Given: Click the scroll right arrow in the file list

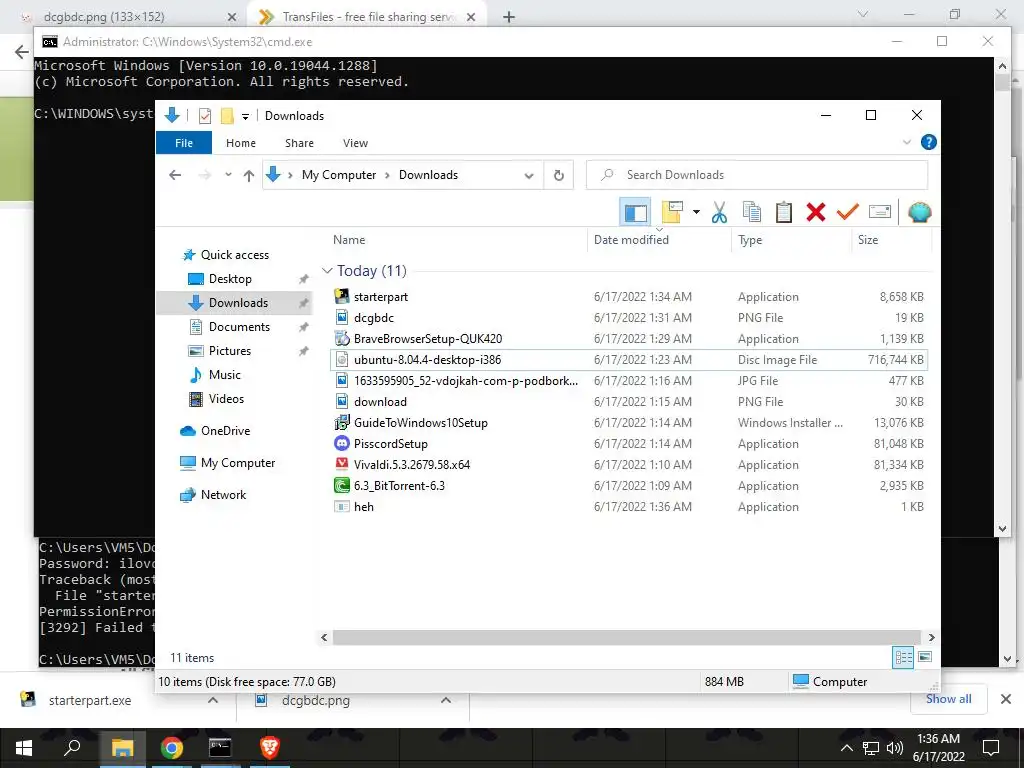Looking at the screenshot, I should pos(932,637).
